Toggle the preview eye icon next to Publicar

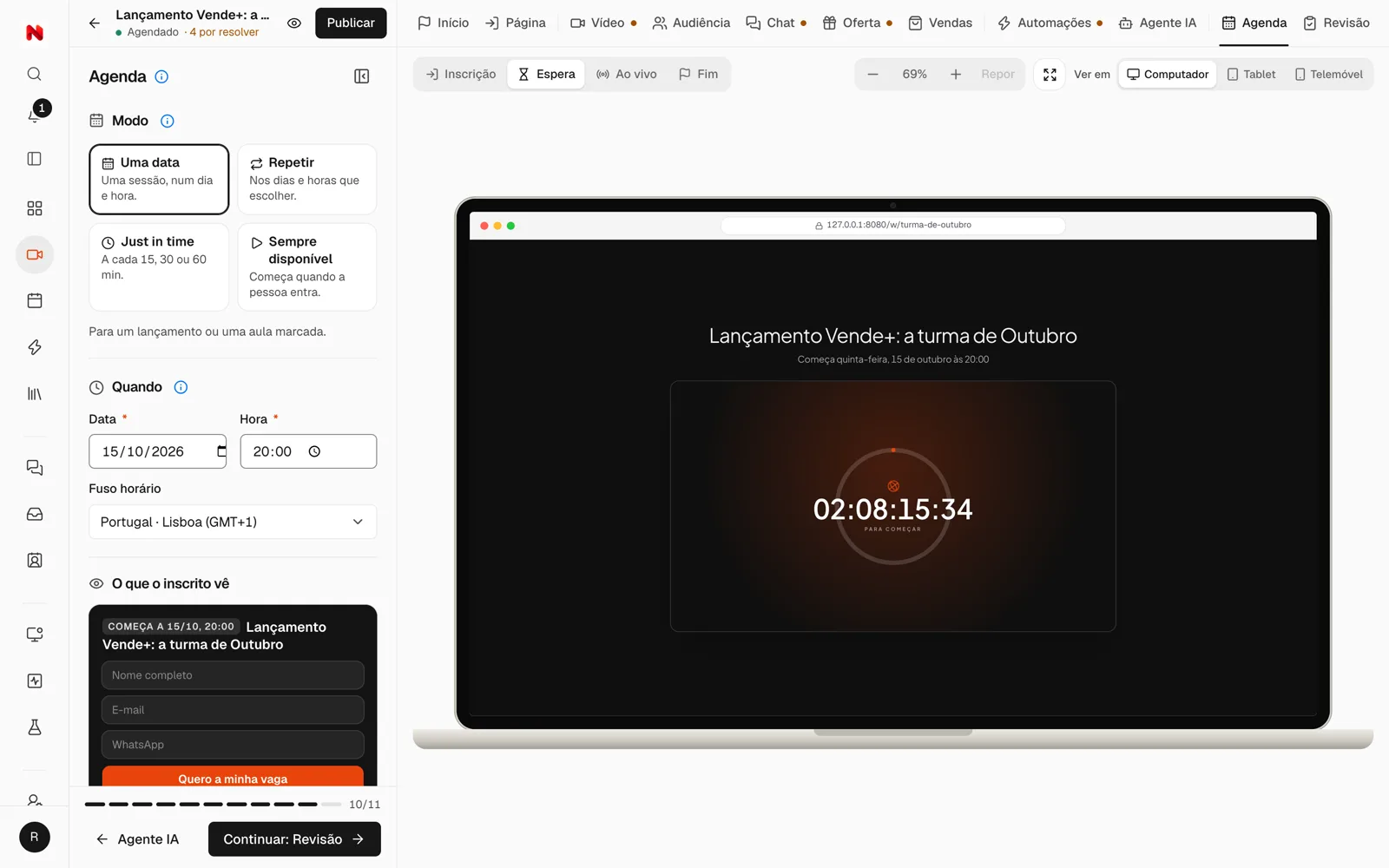click(294, 23)
